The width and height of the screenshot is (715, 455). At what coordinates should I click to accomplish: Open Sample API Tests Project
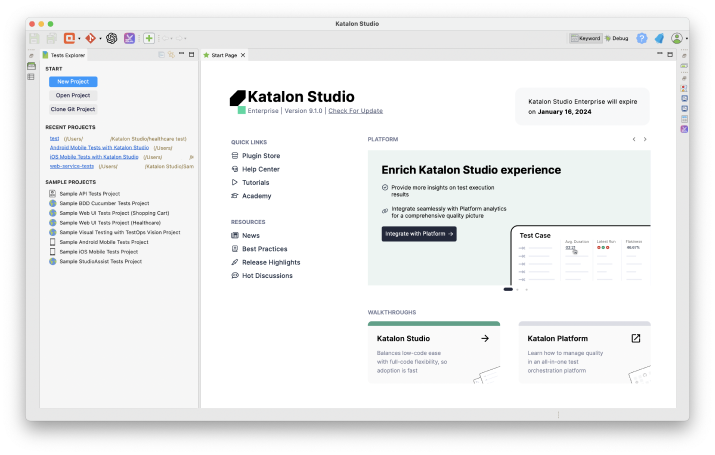(x=89, y=193)
